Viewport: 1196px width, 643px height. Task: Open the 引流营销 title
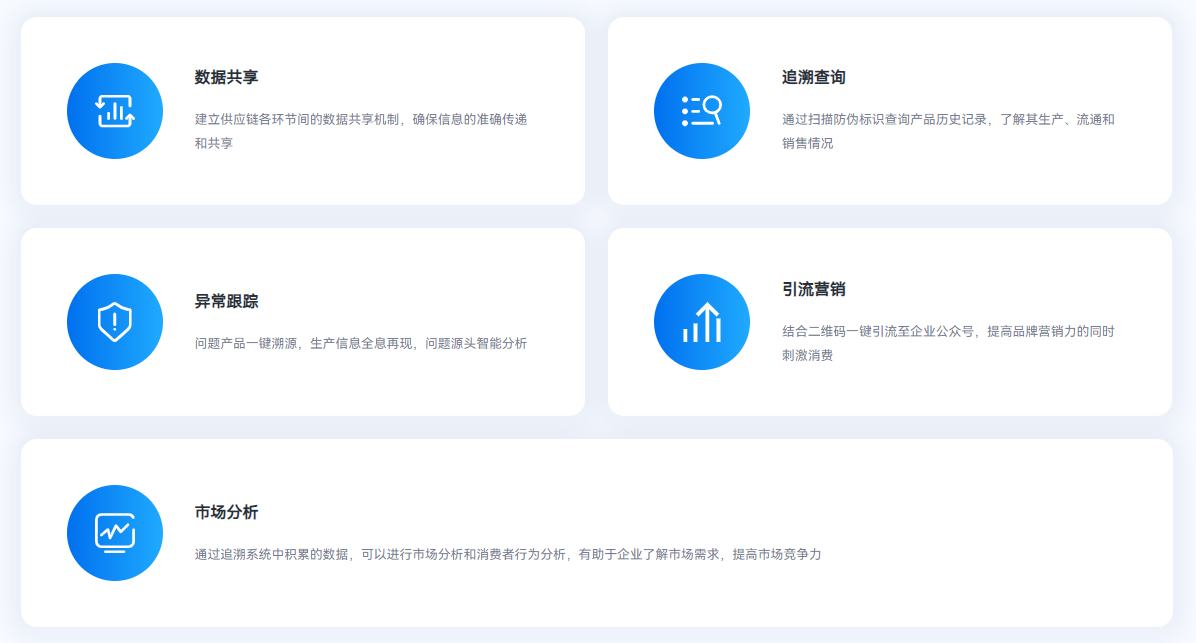pyautogui.click(x=814, y=289)
